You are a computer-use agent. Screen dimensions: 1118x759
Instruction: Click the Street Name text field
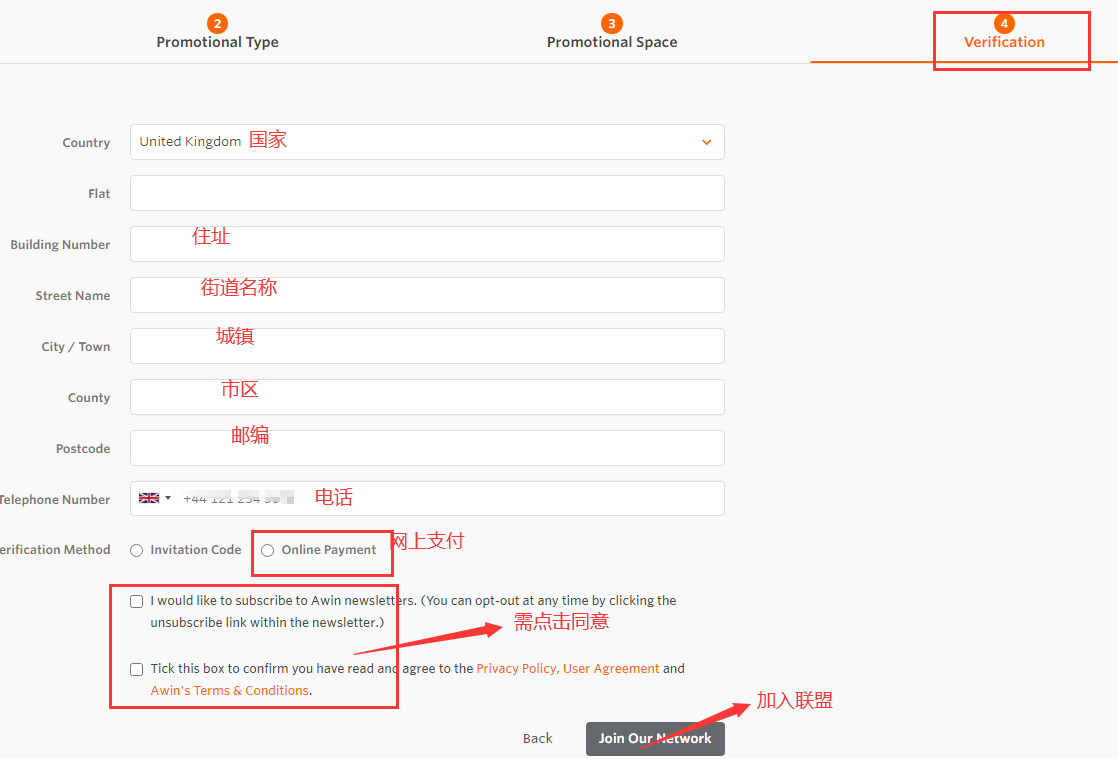pos(427,295)
